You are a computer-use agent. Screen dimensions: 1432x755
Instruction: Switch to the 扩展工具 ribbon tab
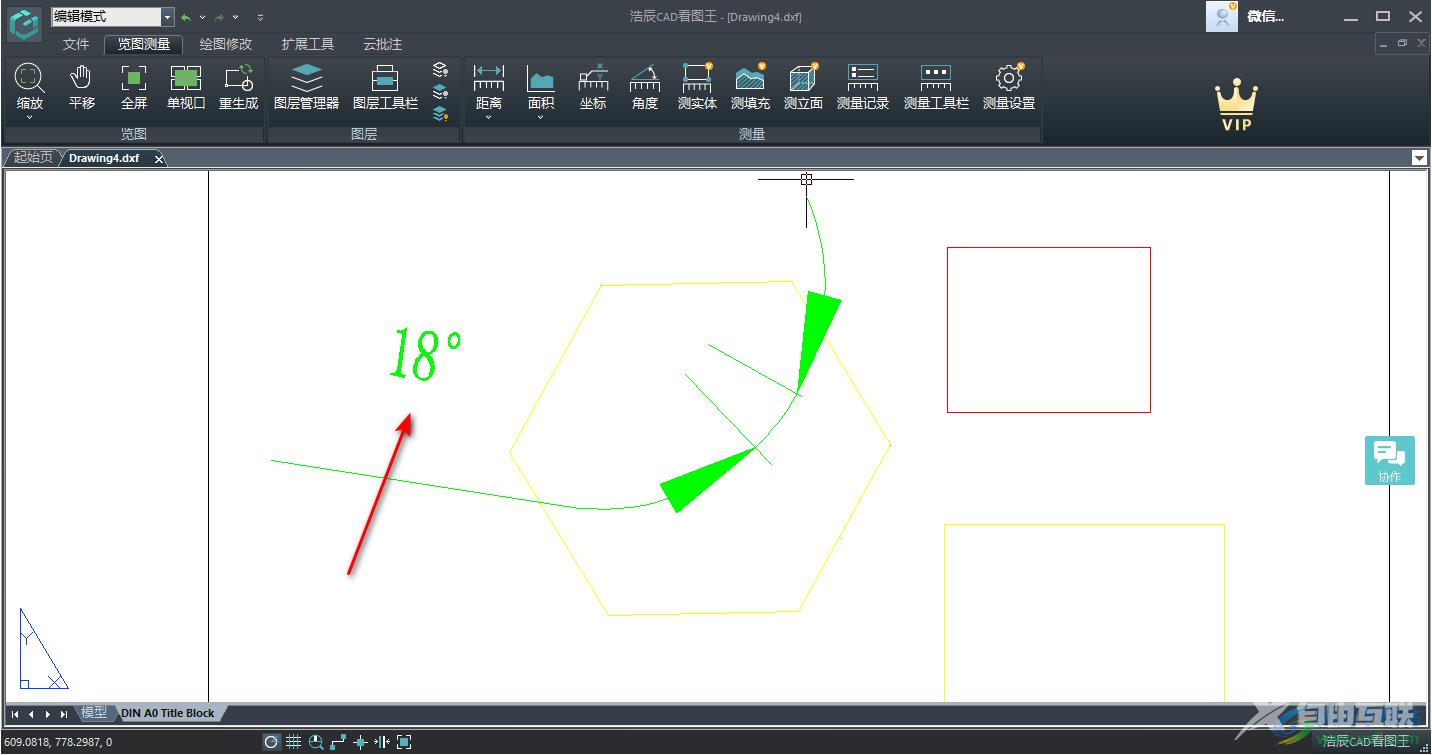tap(308, 44)
